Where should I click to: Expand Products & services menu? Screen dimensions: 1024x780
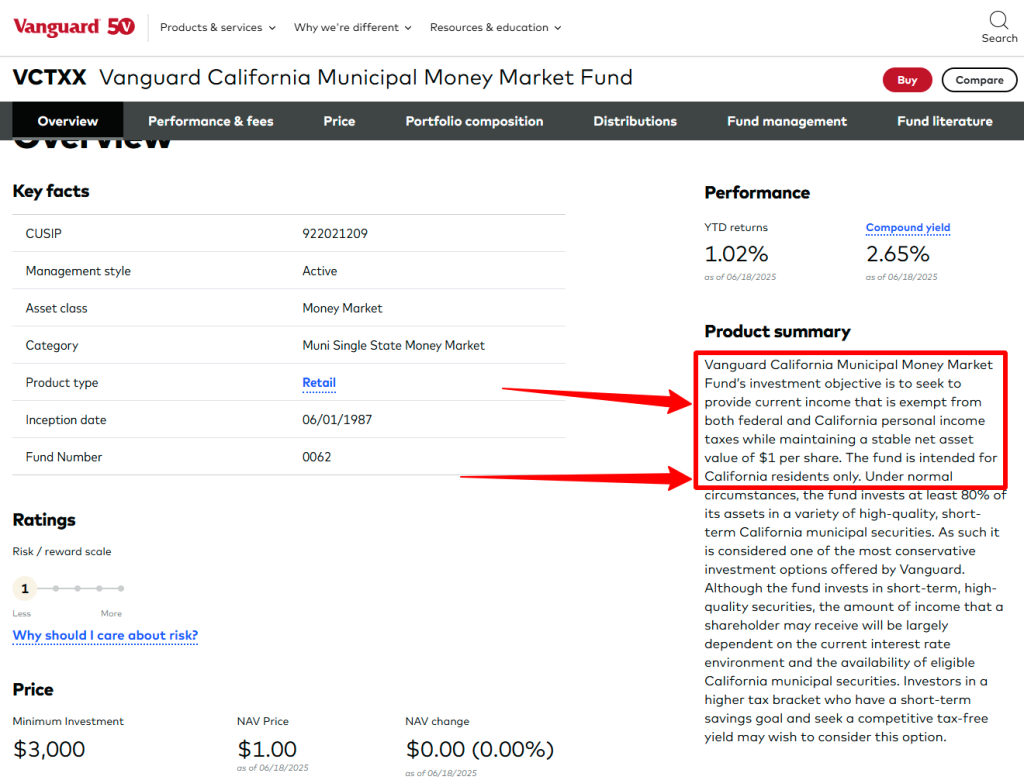(x=217, y=28)
